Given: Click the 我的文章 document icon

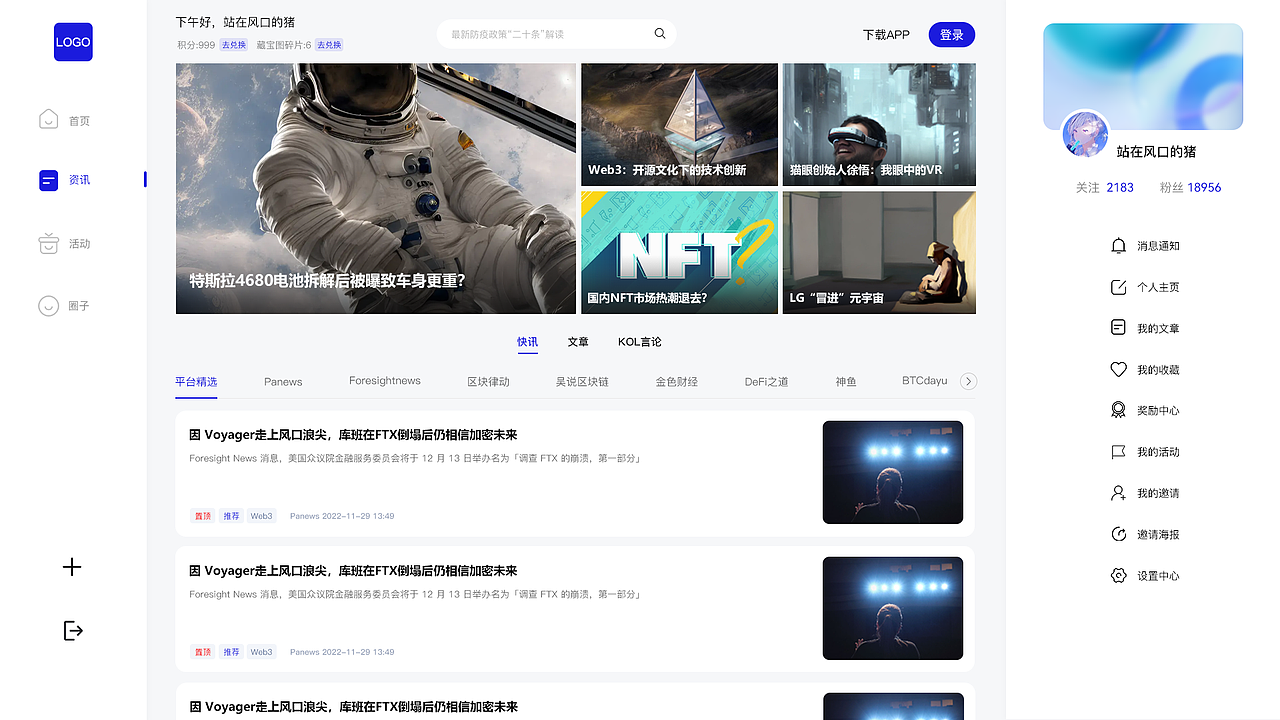Looking at the screenshot, I should (1119, 328).
